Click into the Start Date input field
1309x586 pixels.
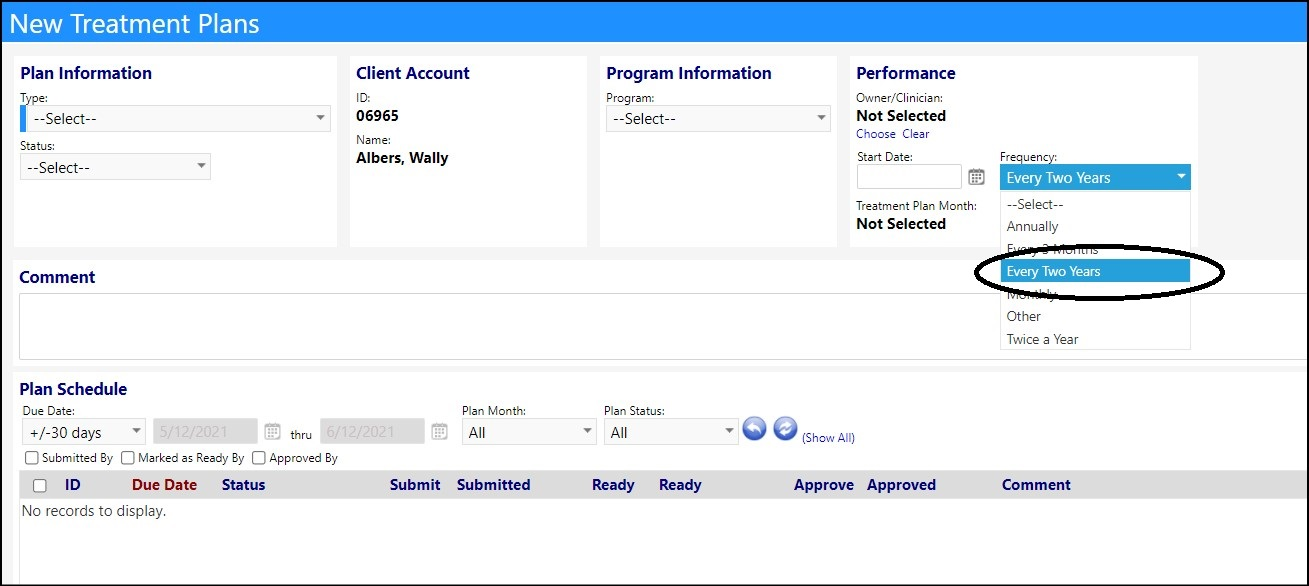pos(909,177)
